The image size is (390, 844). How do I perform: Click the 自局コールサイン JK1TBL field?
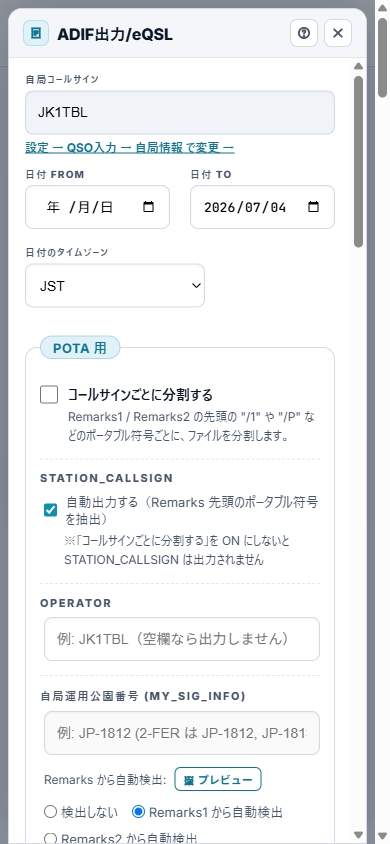tap(180, 112)
